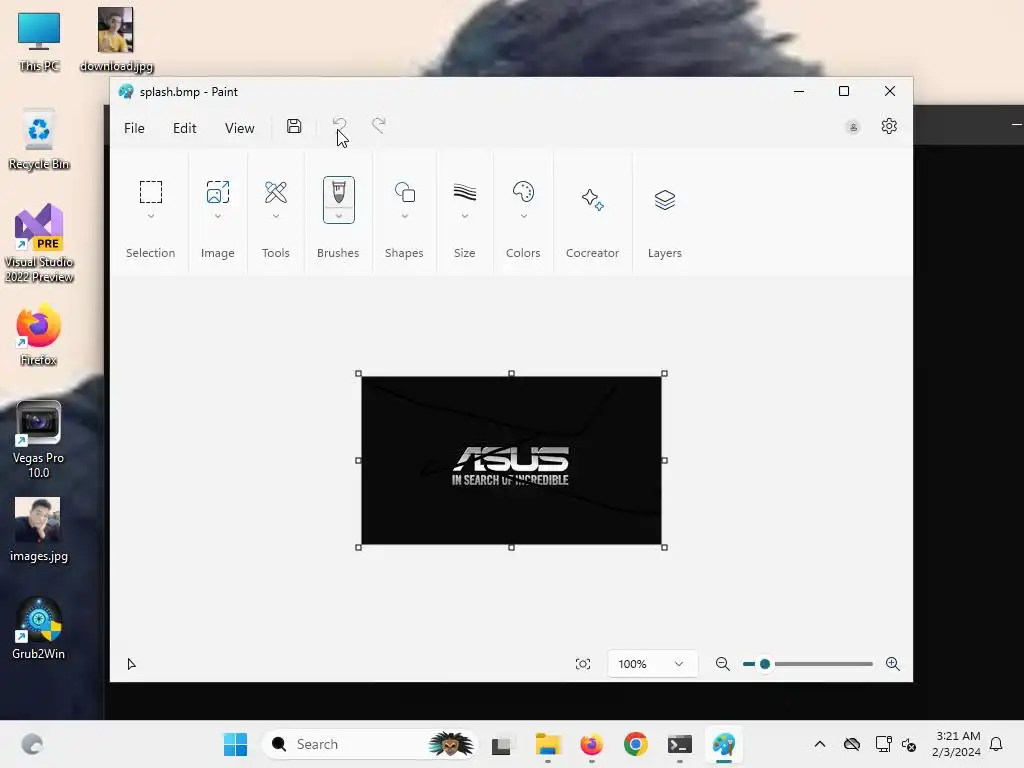Open Paint account profile icon

[x=853, y=127]
